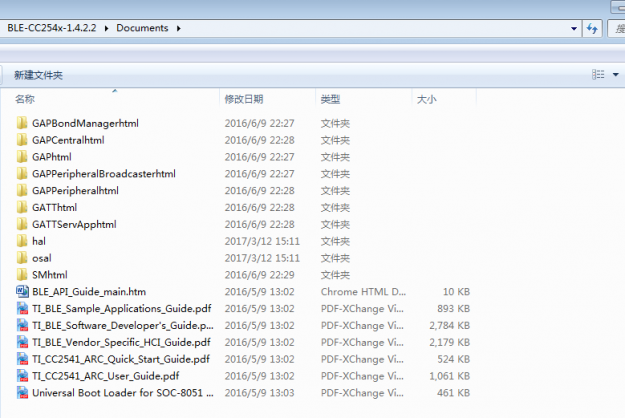Select the BLE_API_Guide_main.htm file name

coord(89,292)
